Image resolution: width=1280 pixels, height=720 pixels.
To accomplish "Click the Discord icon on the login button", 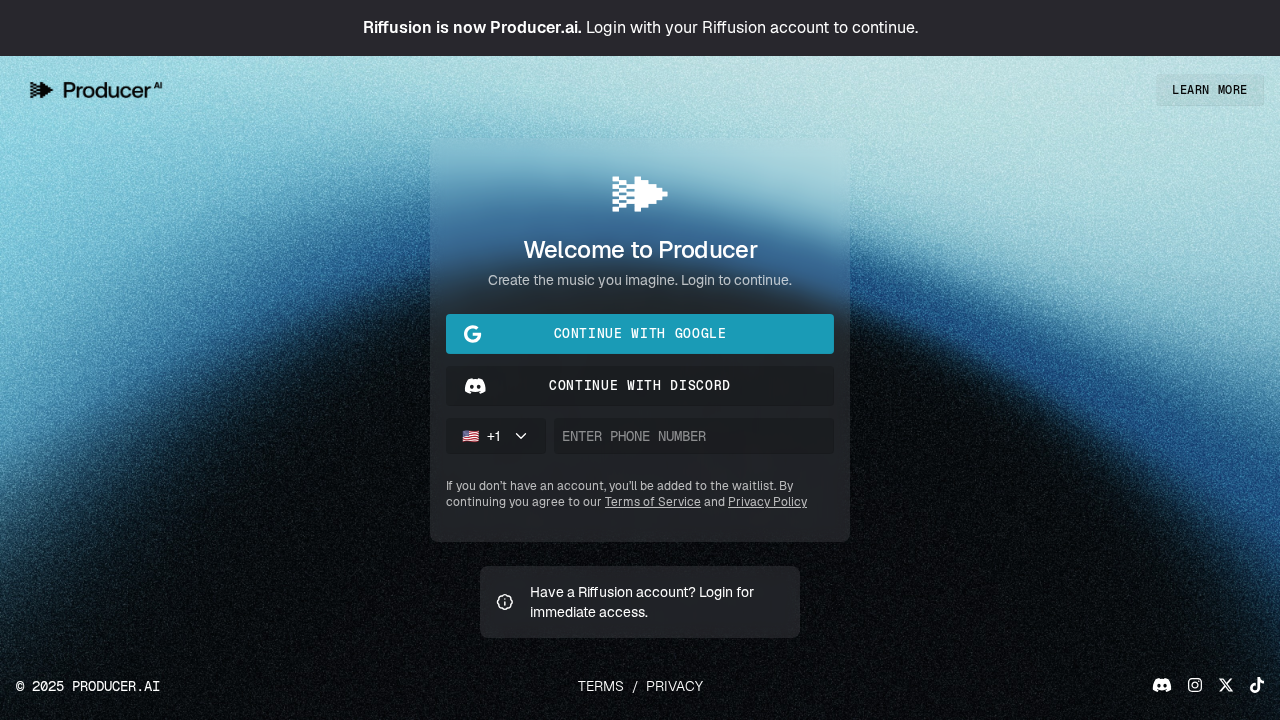I will (x=475, y=386).
